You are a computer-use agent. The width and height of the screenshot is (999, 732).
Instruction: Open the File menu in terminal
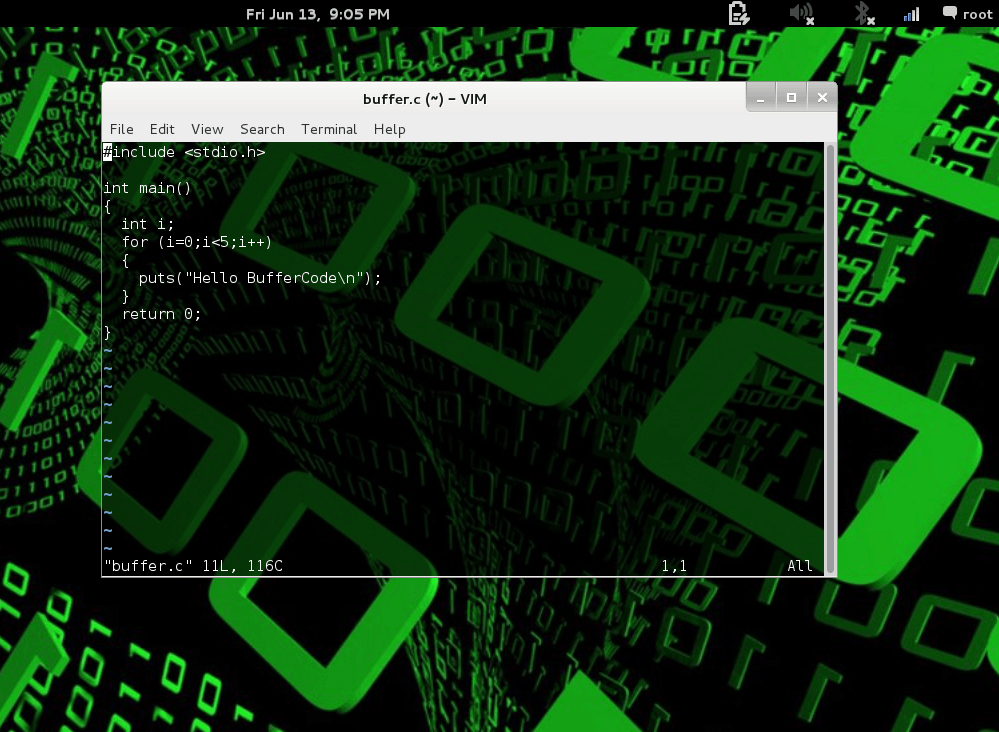coord(122,129)
